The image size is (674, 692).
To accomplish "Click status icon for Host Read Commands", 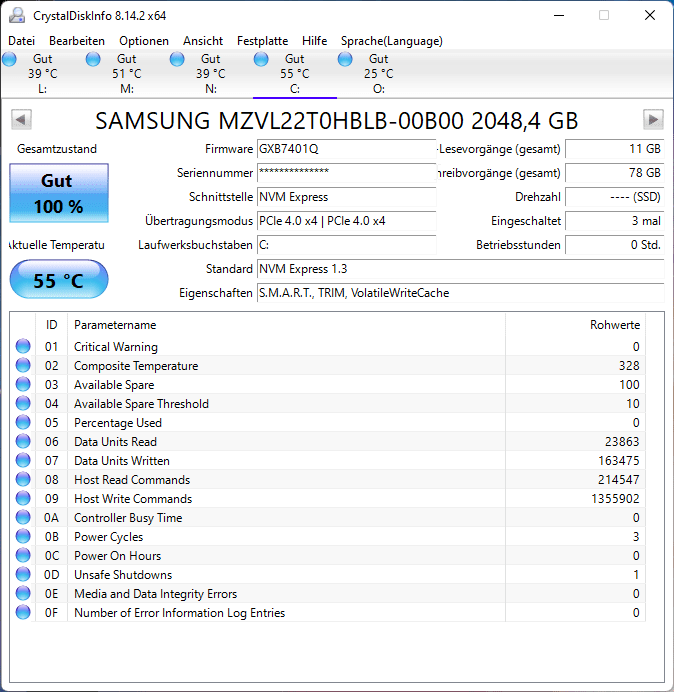I will click(23, 479).
